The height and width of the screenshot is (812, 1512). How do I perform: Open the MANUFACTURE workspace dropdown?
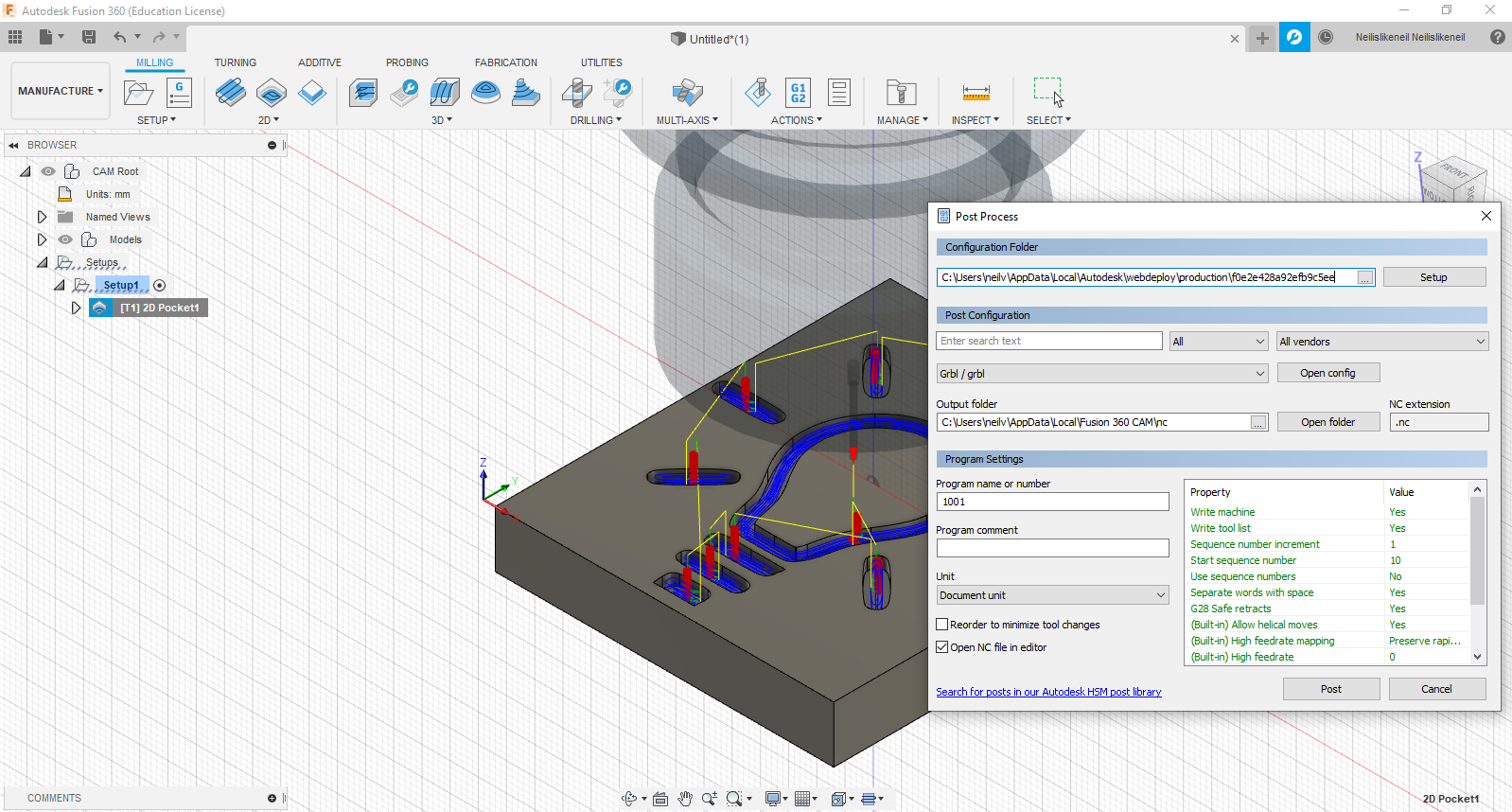pyautogui.click(x=61, y=91)
